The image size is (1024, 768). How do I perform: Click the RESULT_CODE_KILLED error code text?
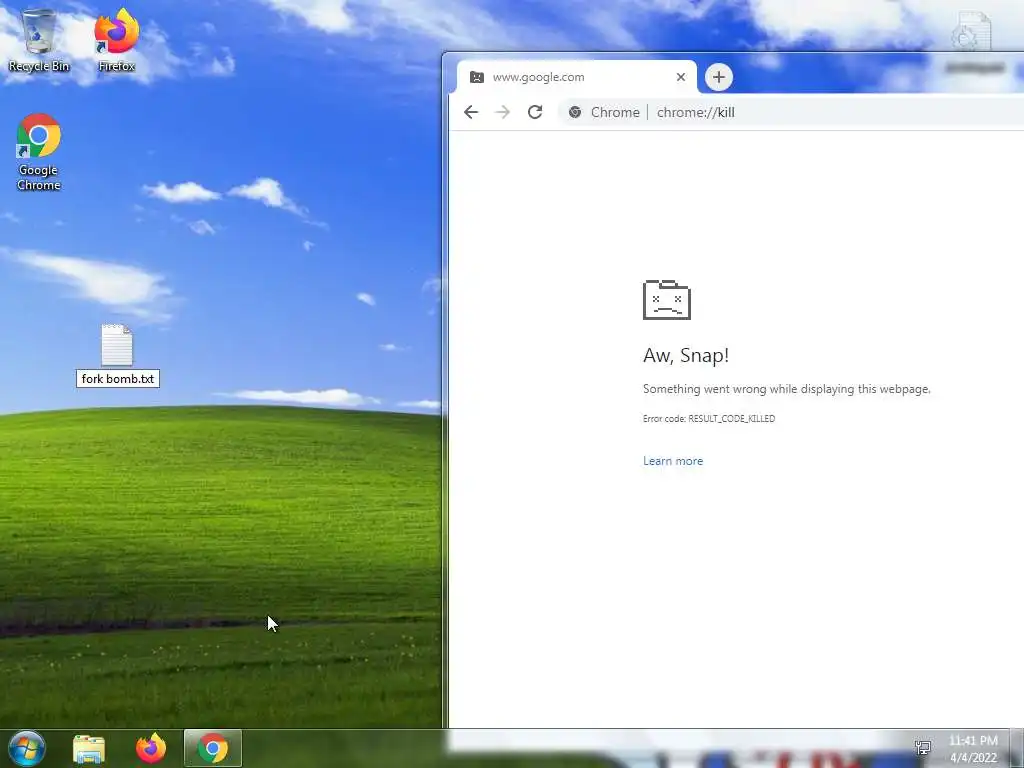[731, 419]
